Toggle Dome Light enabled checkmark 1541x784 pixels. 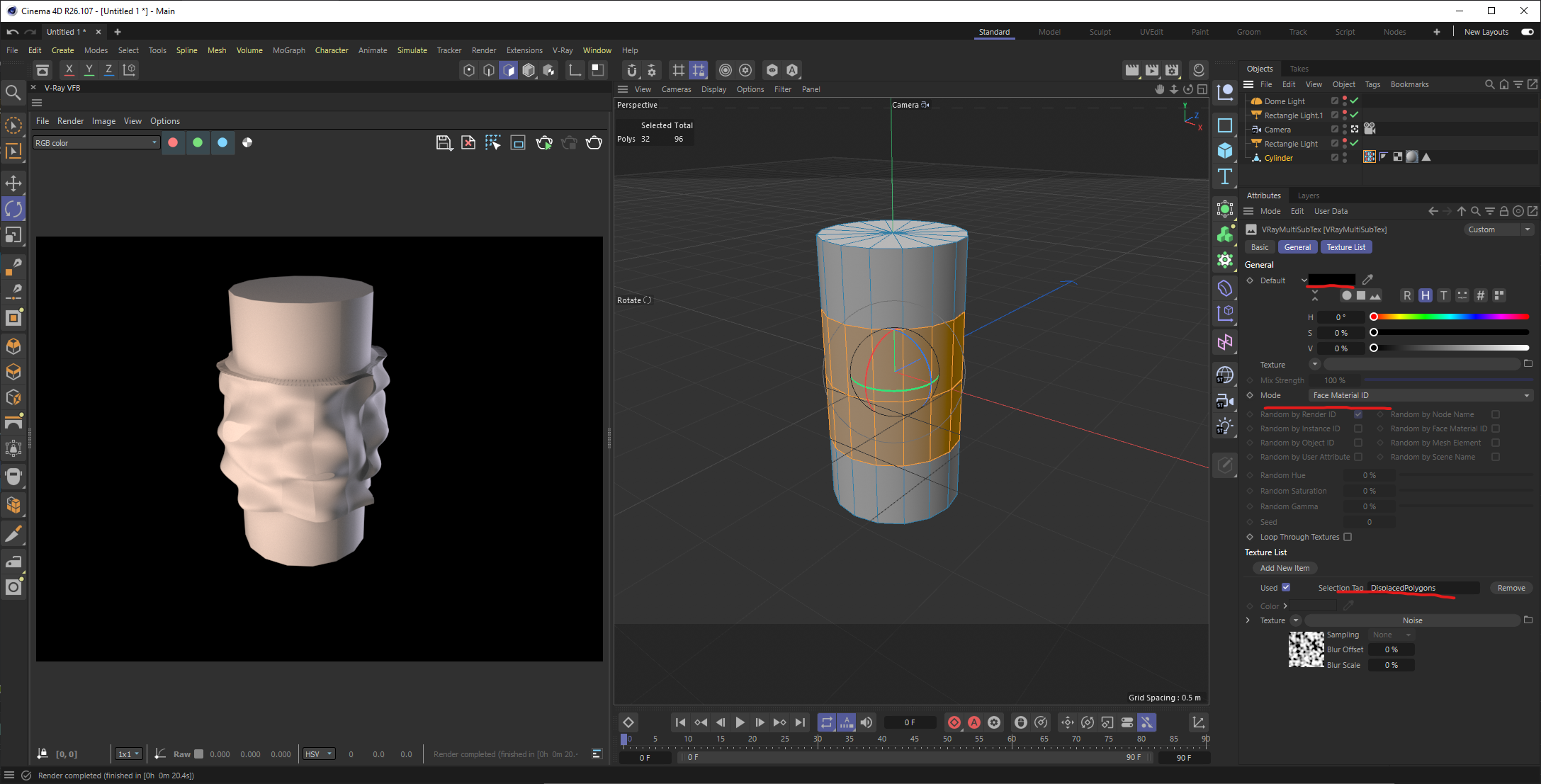[1354, 101]
